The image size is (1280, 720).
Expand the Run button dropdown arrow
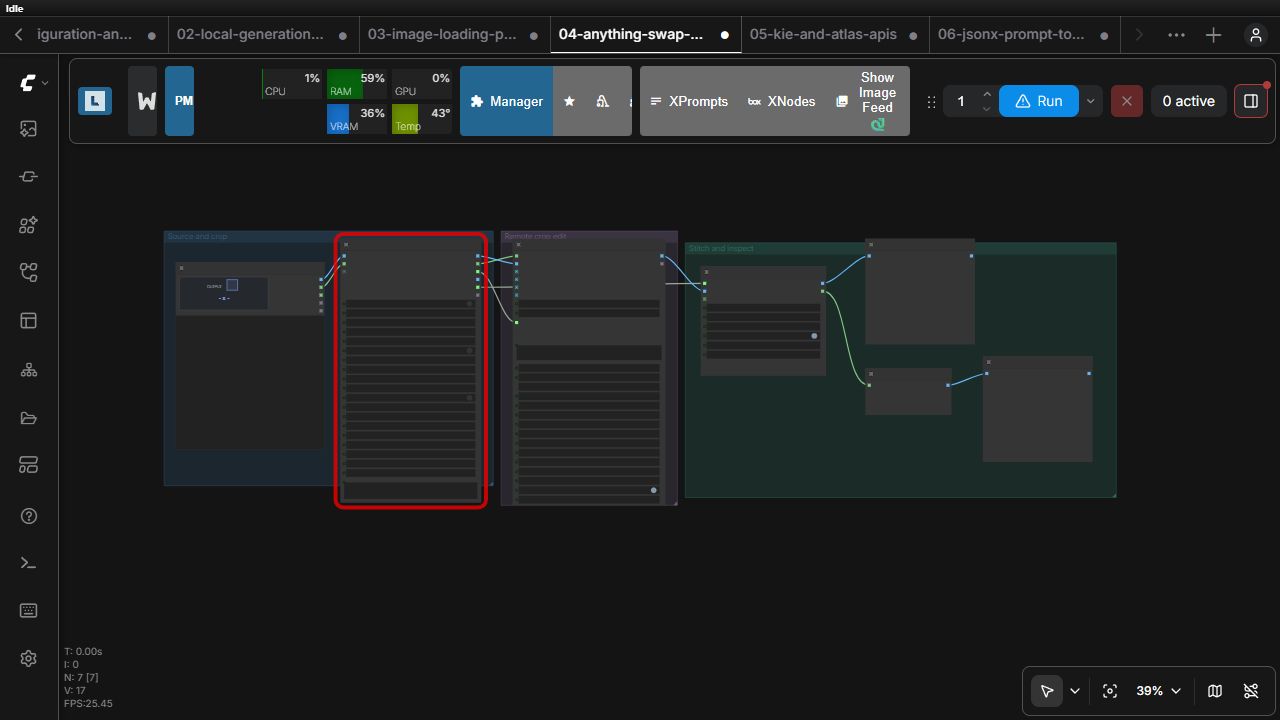tap(1090, 101)
